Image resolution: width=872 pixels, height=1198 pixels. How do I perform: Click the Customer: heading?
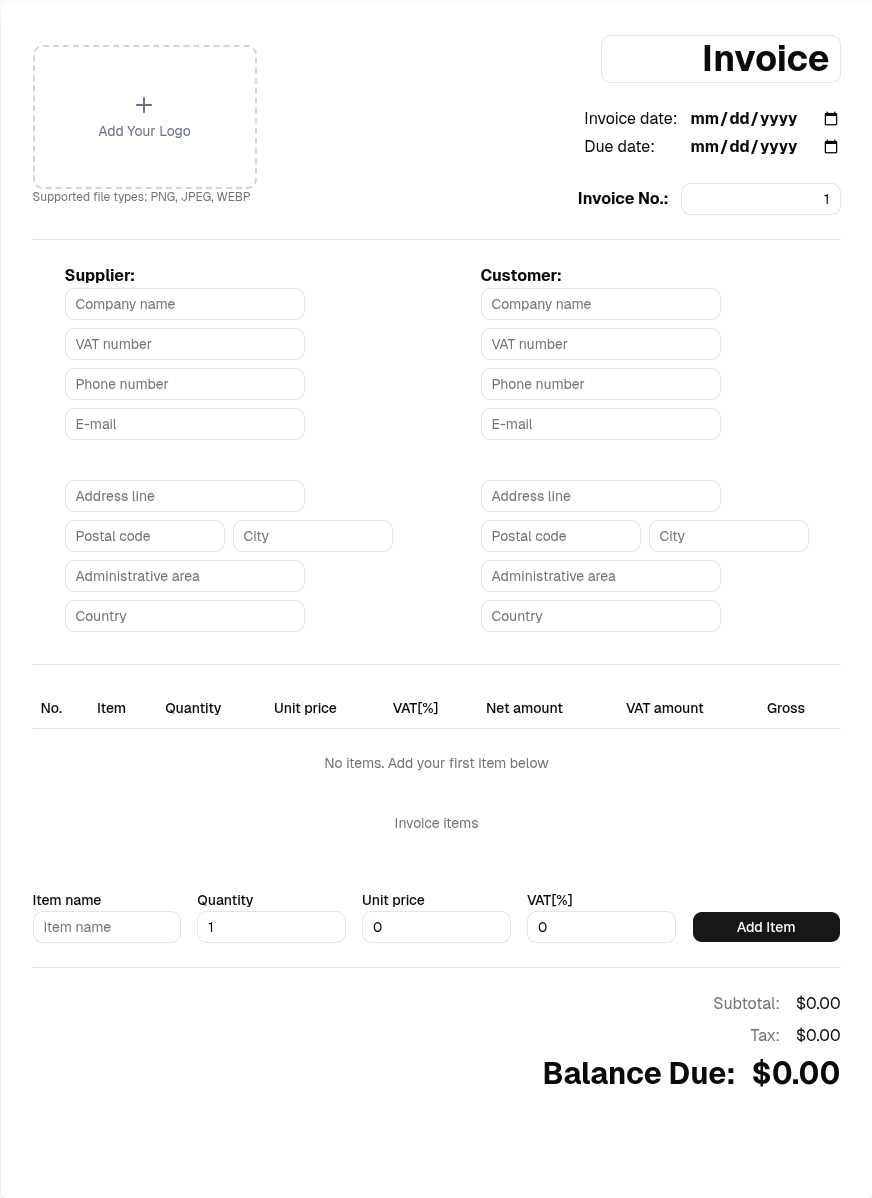click(520, 275)
